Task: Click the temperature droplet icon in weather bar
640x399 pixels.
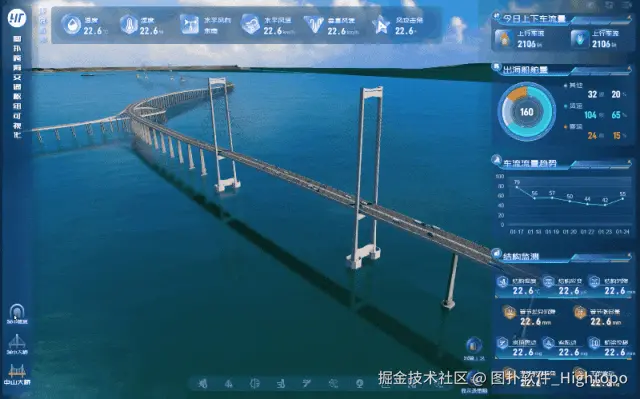Action: 72,24
